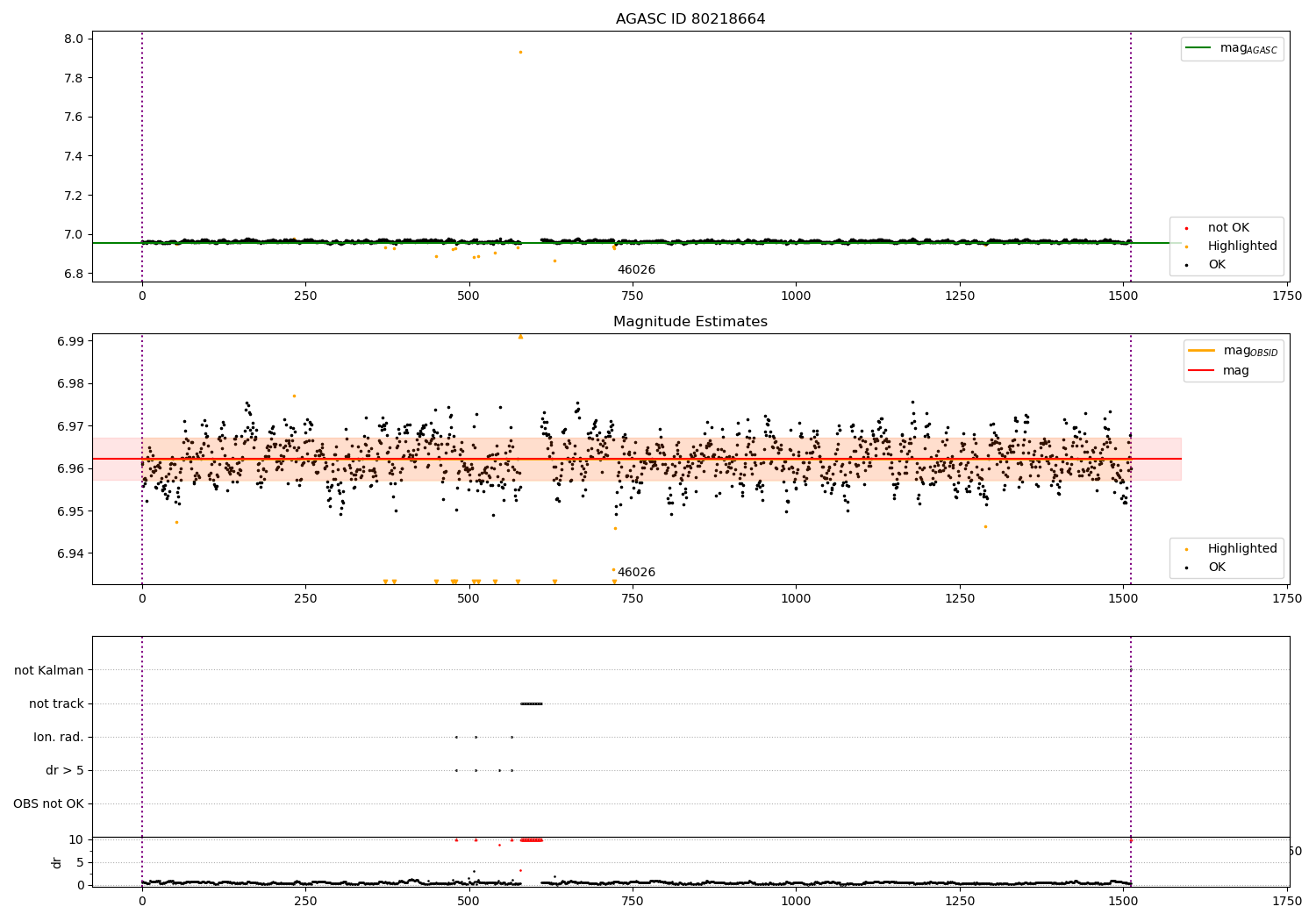Image resolution: width=1316 pixels, height=921 pixels.
Task: Click the red 'mag' legend line sample
Action: point(1202,370)
